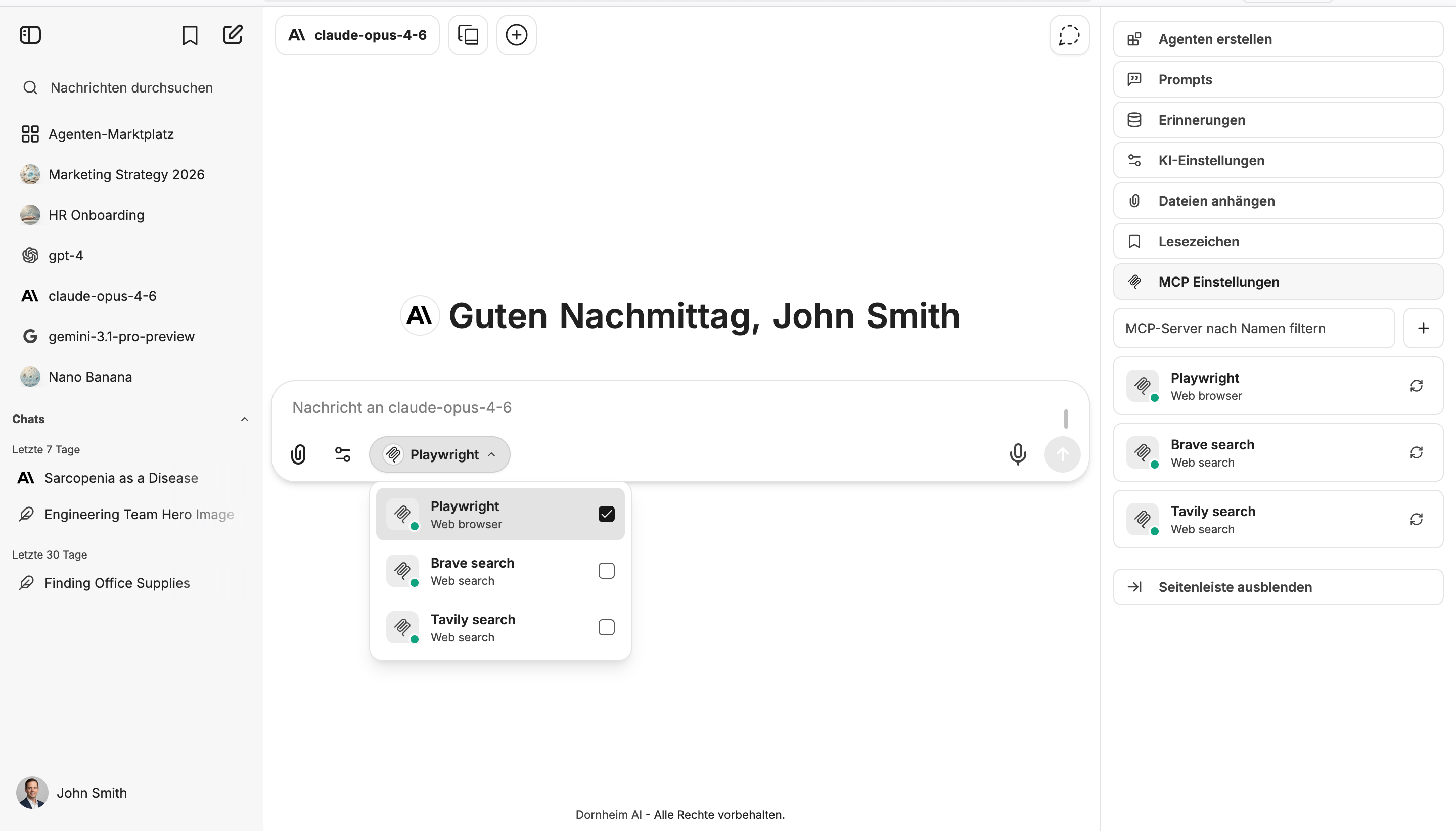Enable the Brave search tool
The height and width of the screenshot is (831, 1456).
coord(606,570)
